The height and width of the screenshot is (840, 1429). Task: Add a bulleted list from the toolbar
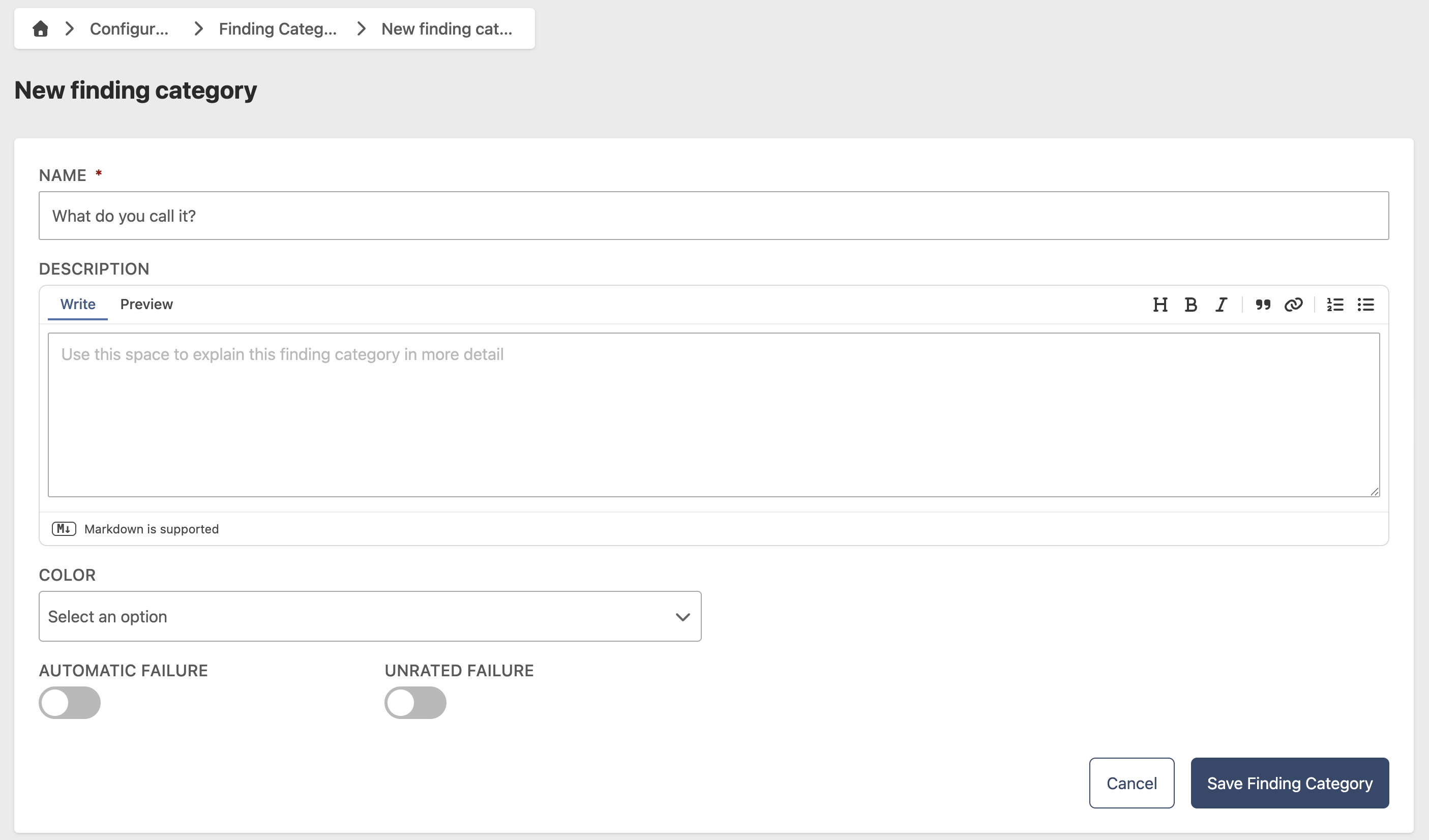(x=1365, y=305)
